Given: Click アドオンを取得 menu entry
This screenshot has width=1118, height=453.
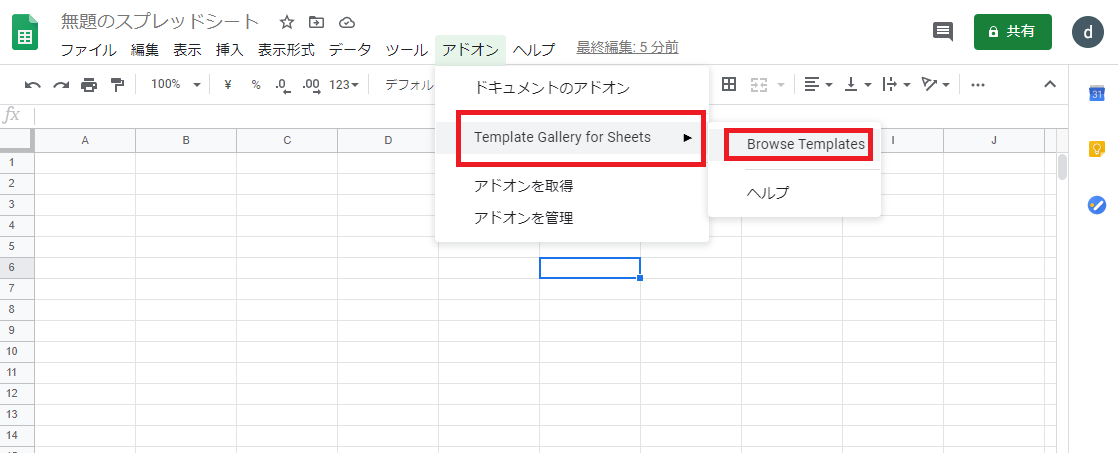Looking at the screenshot, I should pos(523,186).
